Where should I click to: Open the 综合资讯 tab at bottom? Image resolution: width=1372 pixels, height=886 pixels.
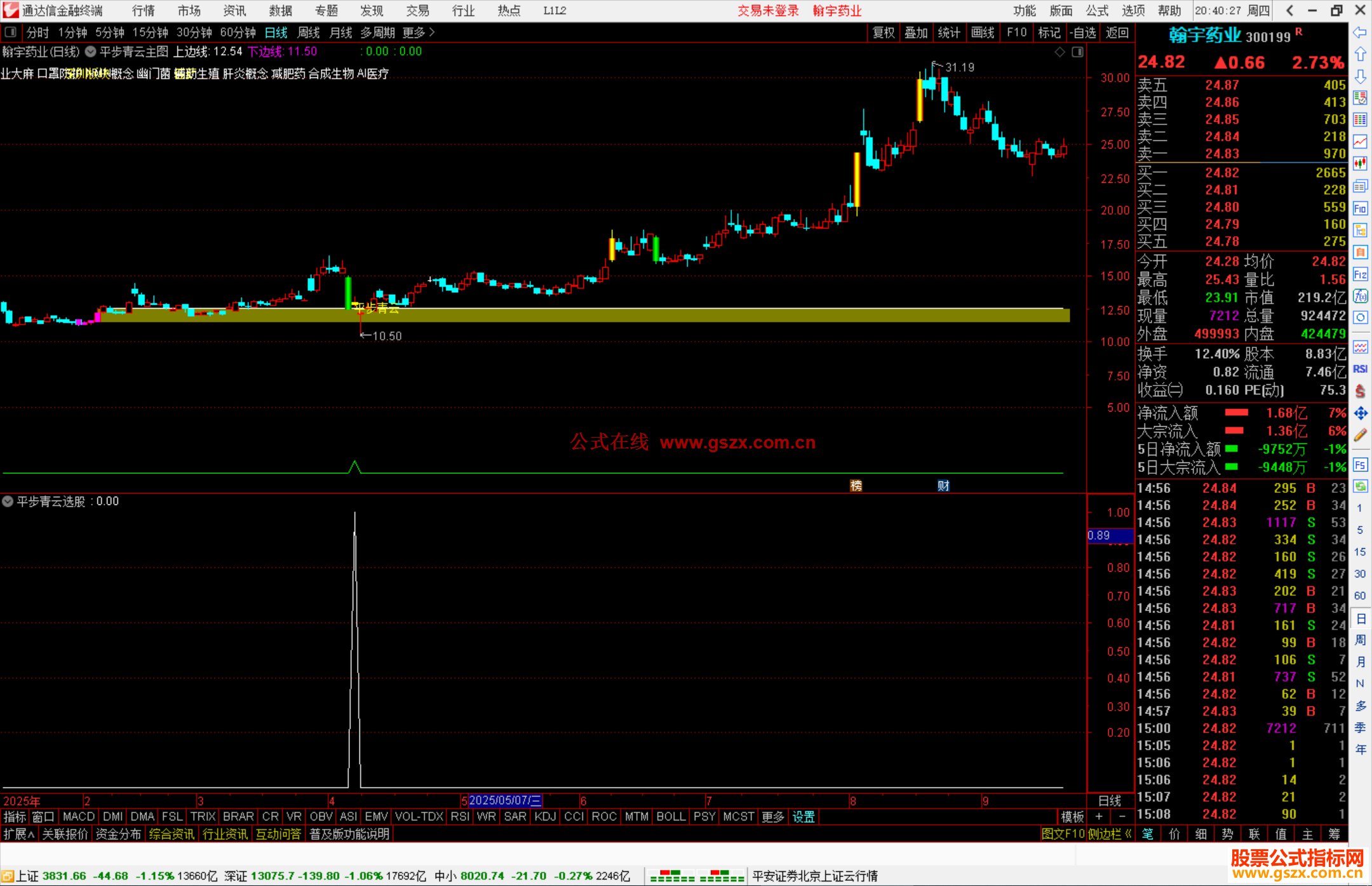171,834
